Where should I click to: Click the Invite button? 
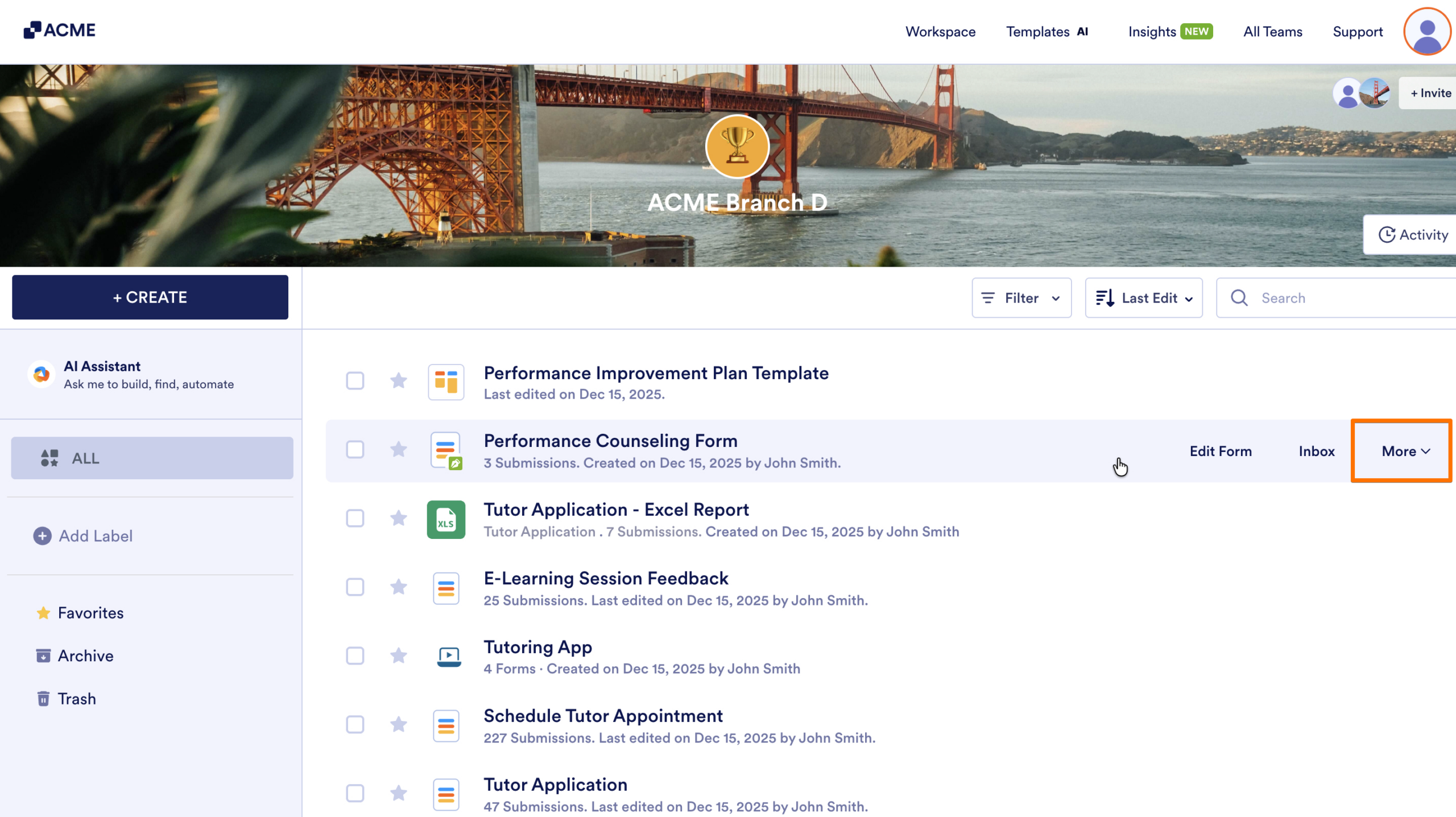pos(1429,93)
